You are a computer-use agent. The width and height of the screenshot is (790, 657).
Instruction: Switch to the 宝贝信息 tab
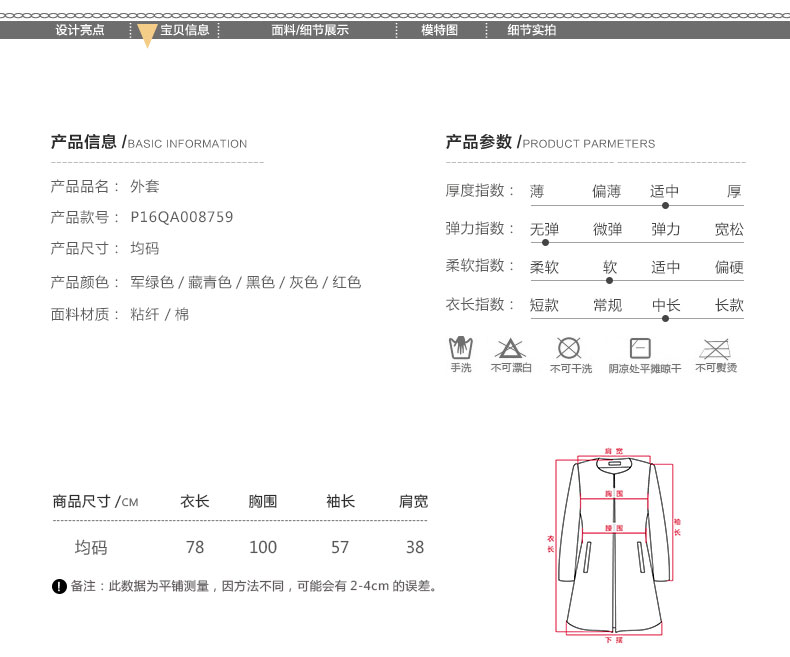tap(185, 30)
